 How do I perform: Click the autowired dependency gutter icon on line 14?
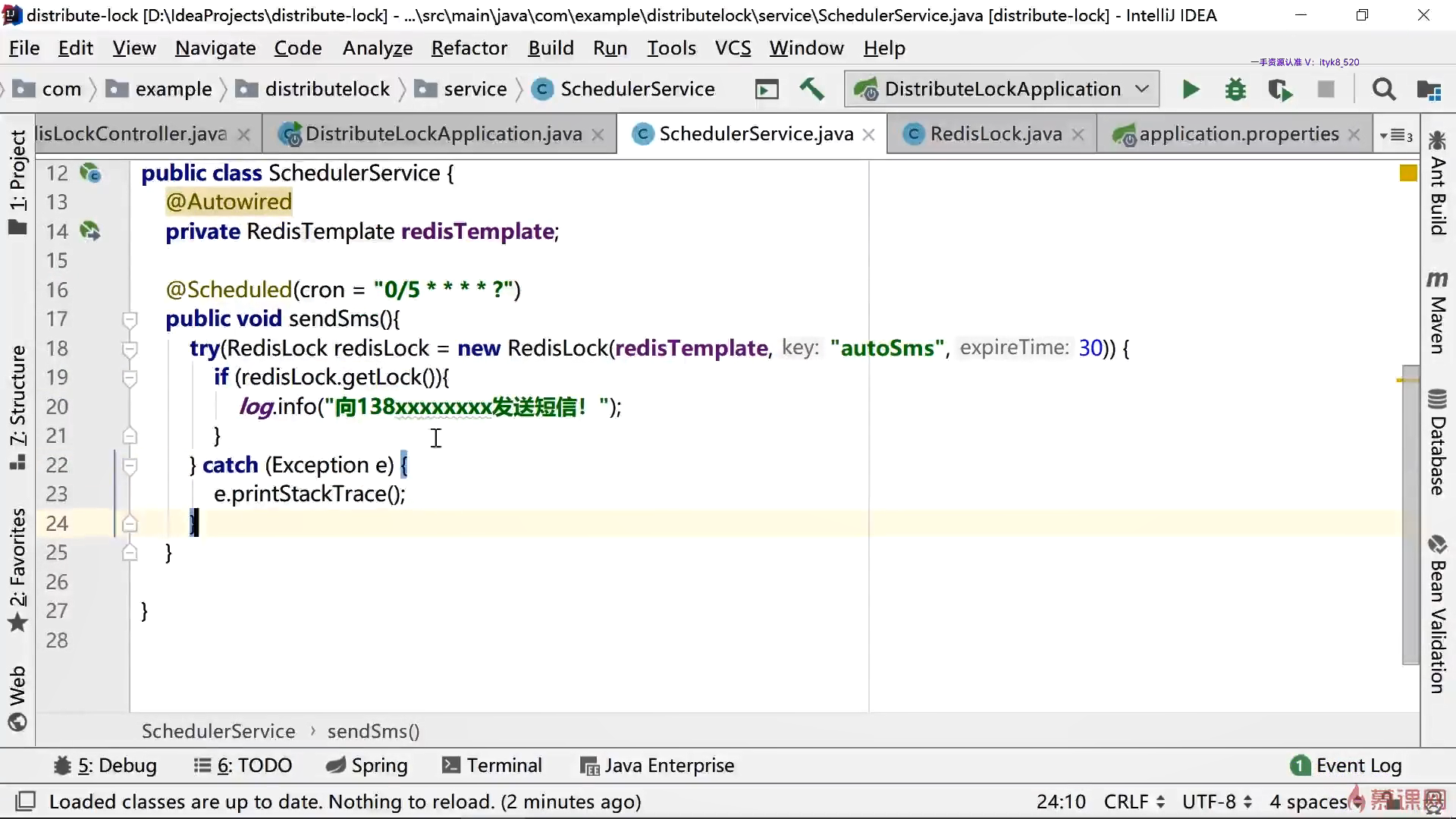(x=90, y=231)
